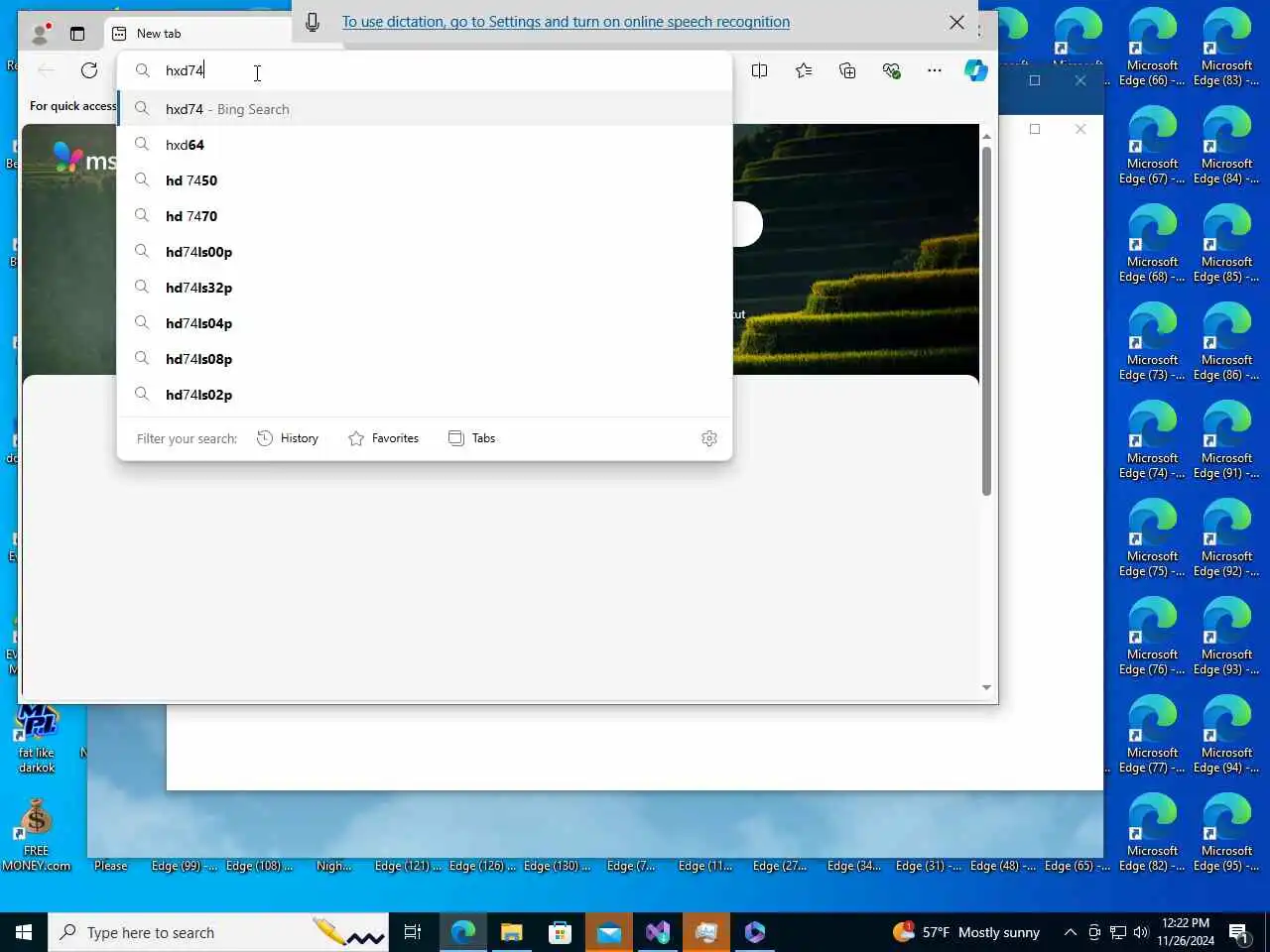Choose the hd74ls32p suggestion

click(x=425, y=288)
